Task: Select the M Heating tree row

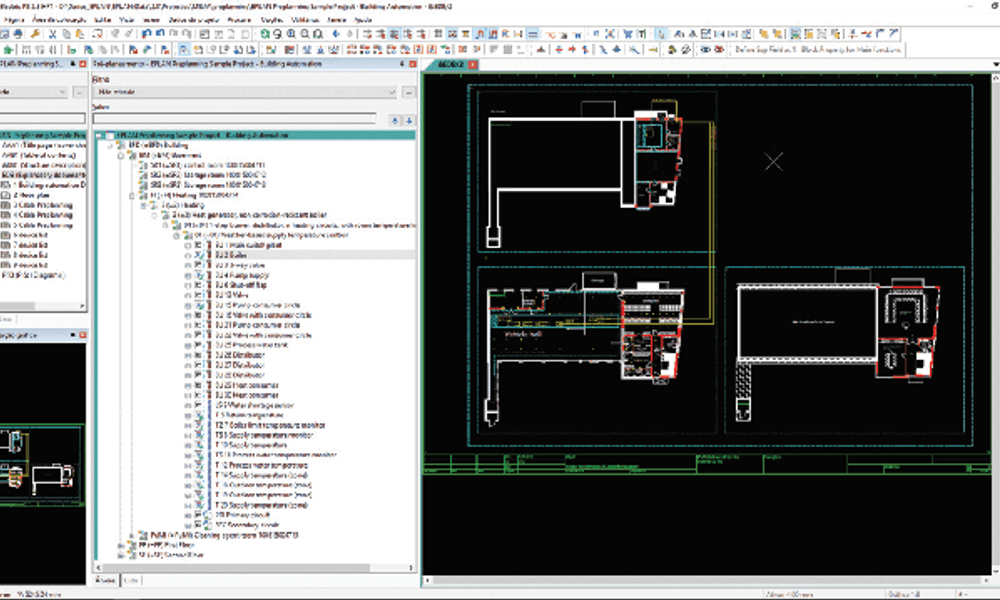Action: click(194, 195)
